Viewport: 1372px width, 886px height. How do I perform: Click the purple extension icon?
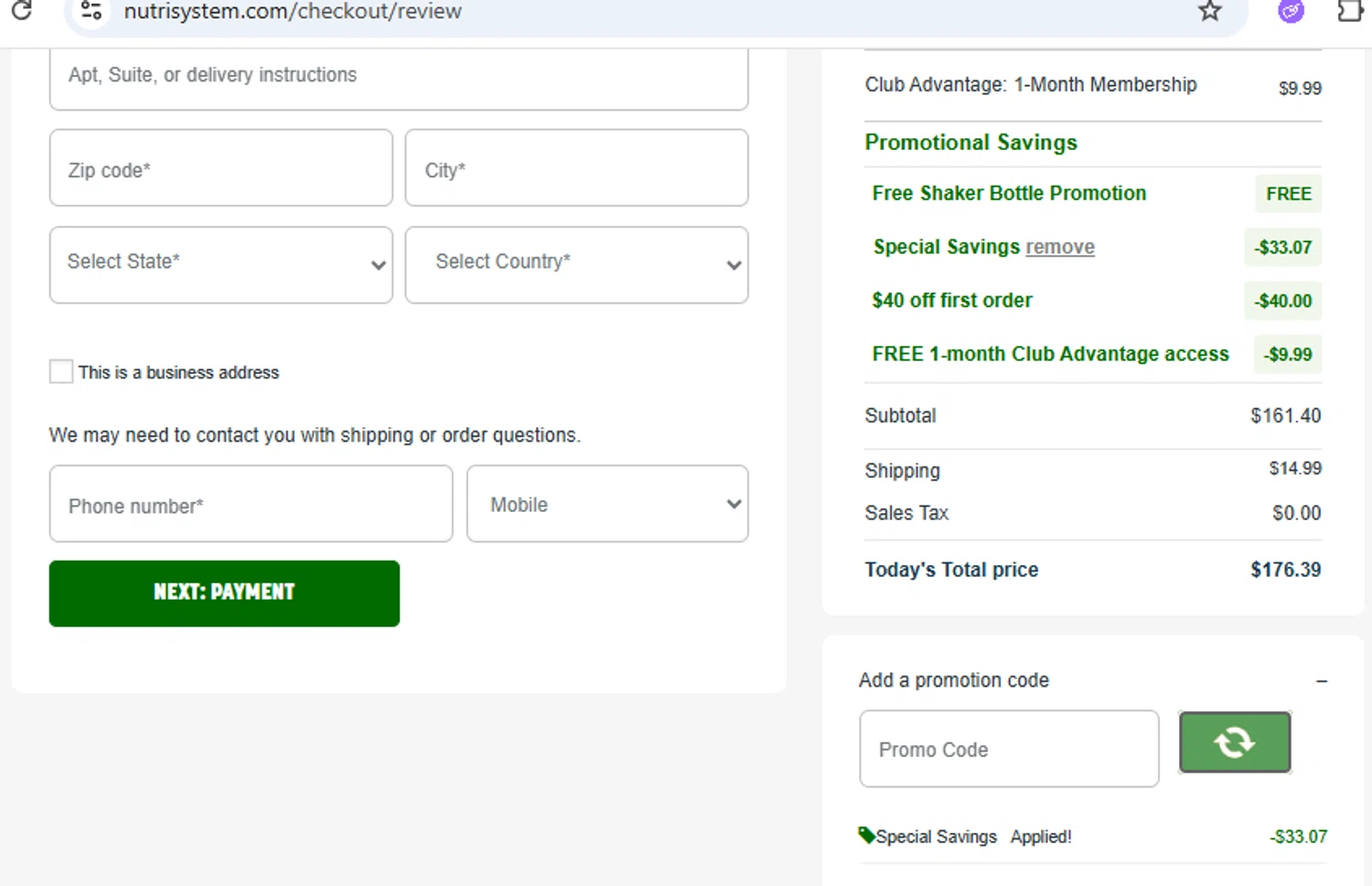coord(1291,11)
